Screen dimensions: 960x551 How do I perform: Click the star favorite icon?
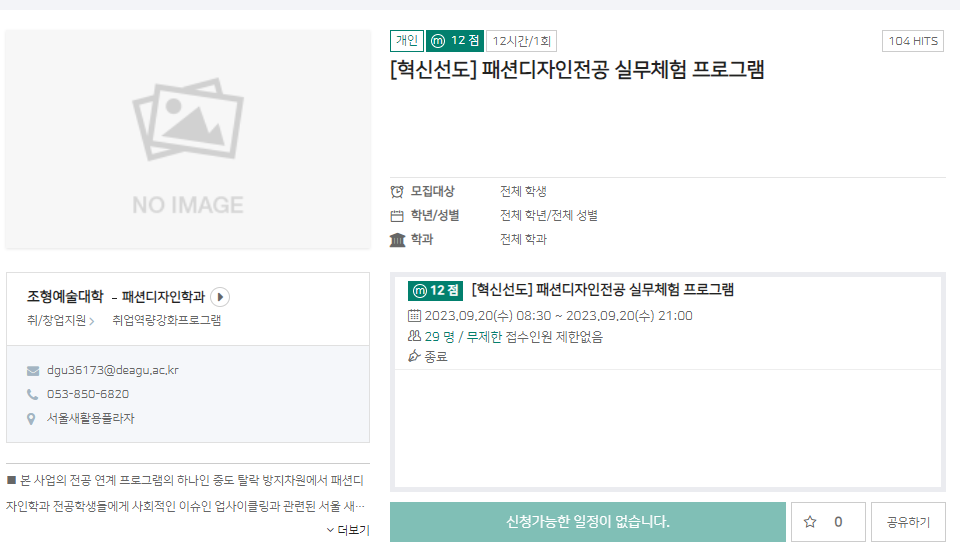[810, 522]
